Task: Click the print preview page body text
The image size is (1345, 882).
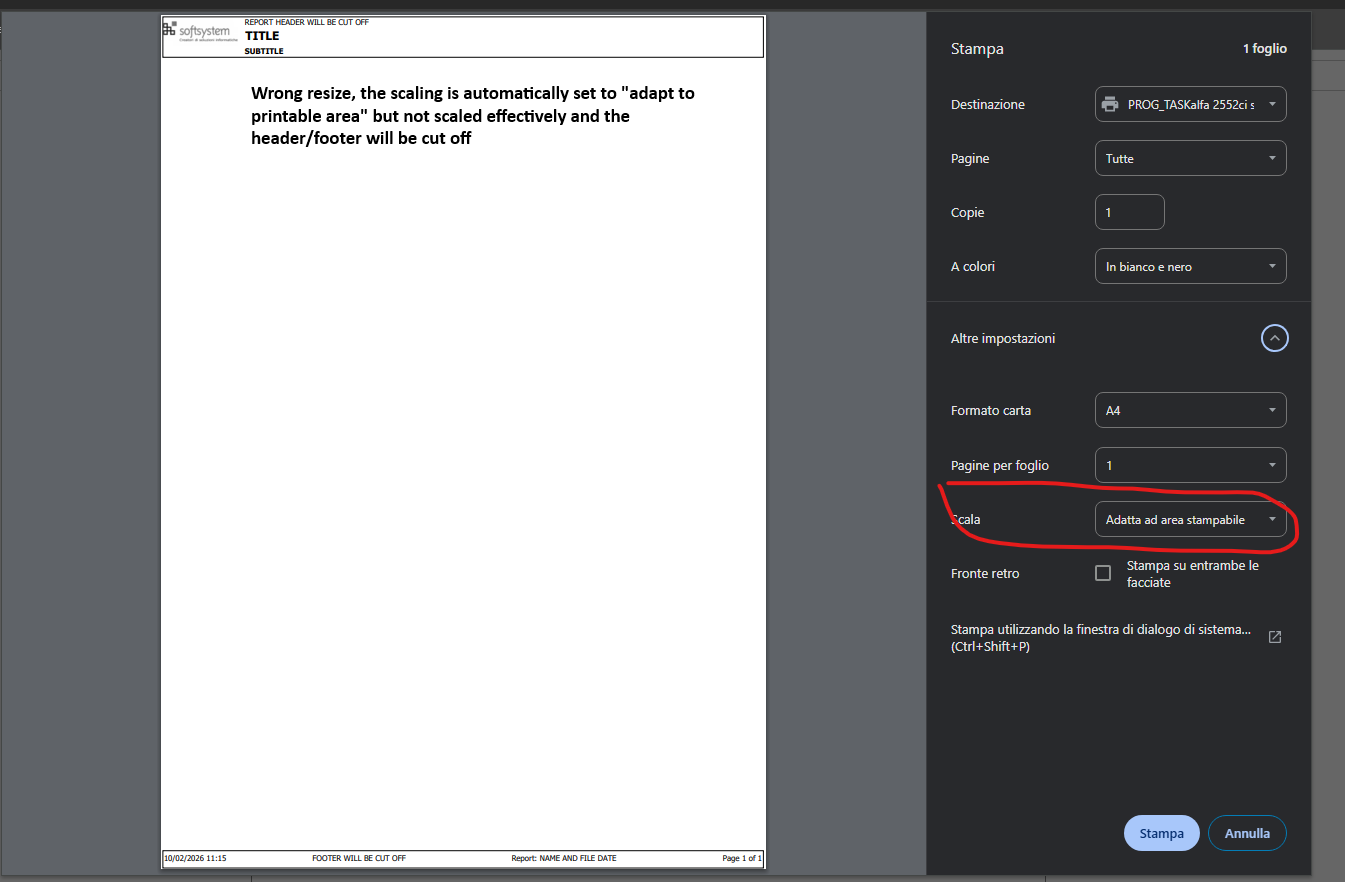Action: tap(472, 116)
